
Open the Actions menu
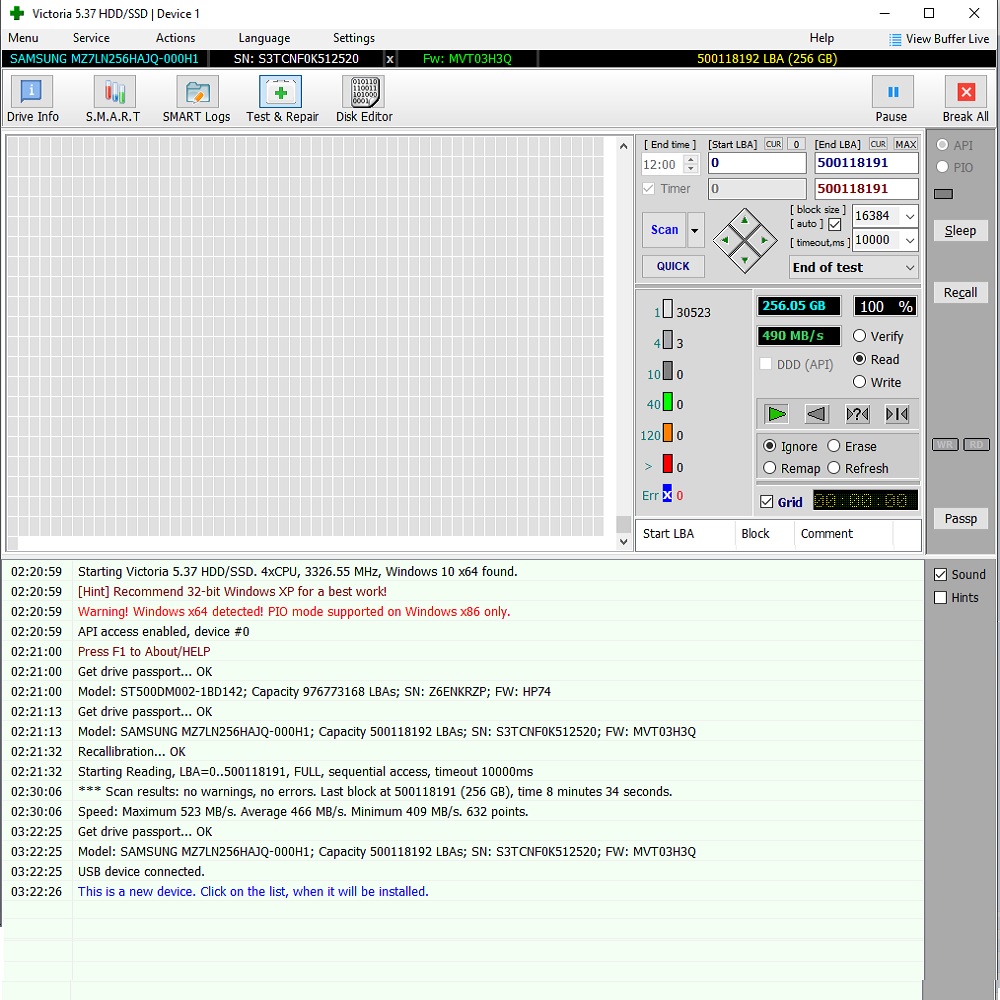pos(175,38)
